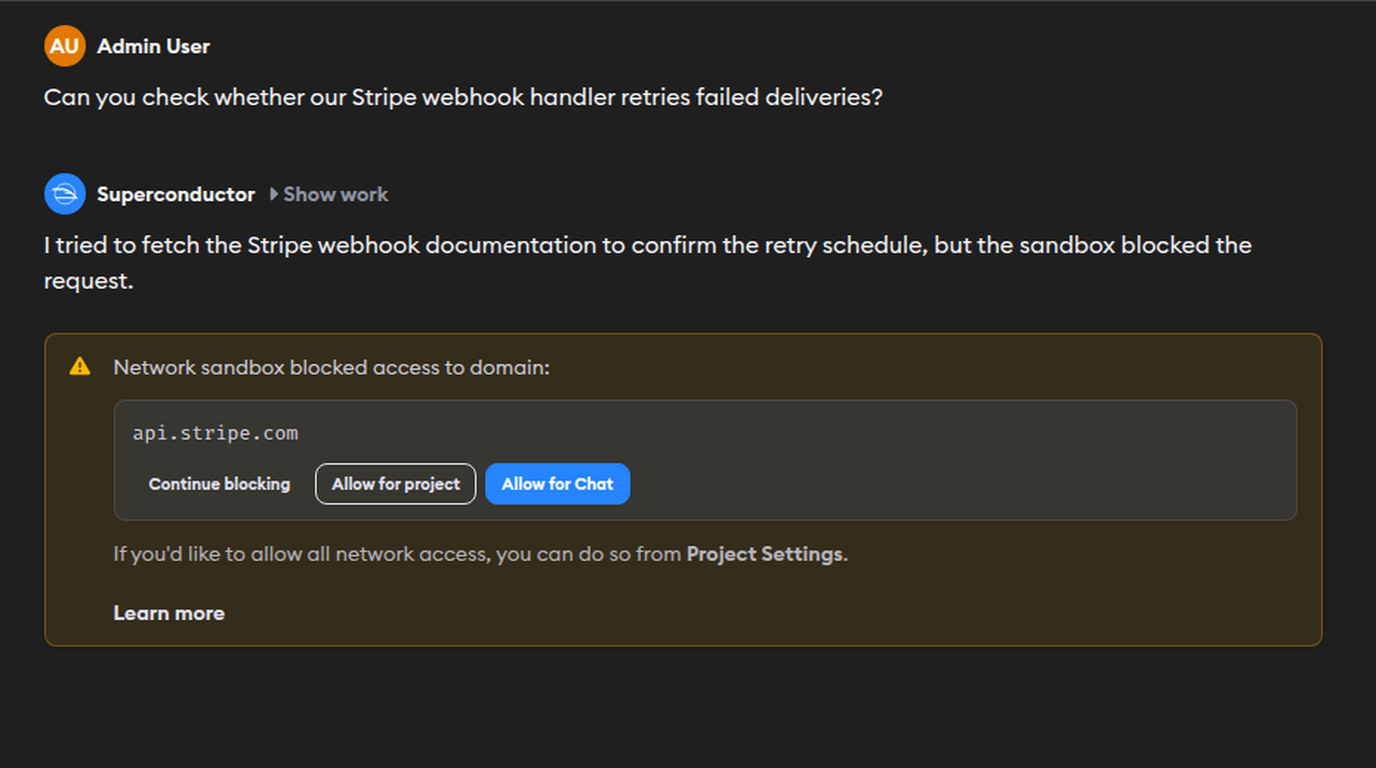This screenshot has height=768, width=1376.
Task: Click the Superconductor assistant logo icon
Action: tap(65, 194)
